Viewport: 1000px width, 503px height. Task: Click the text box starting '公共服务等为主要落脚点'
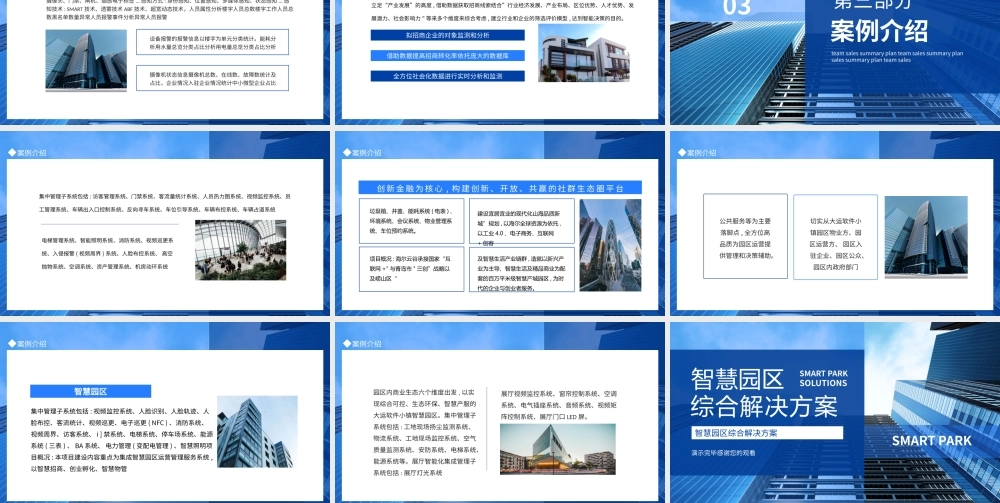(746, 237)
